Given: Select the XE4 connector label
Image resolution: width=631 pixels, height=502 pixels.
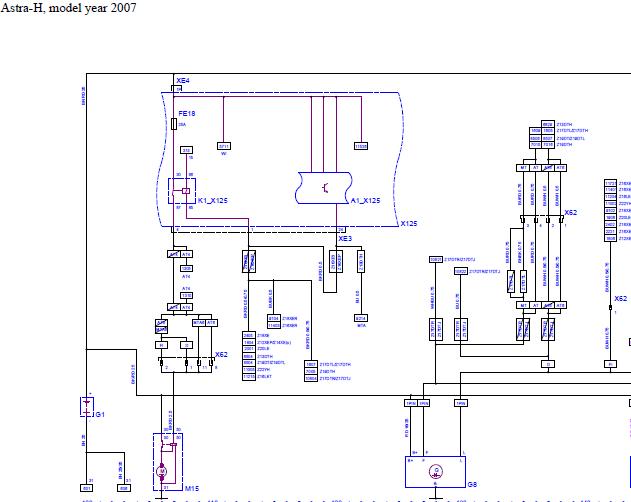Looking at the screenshot, I should 183,81.
